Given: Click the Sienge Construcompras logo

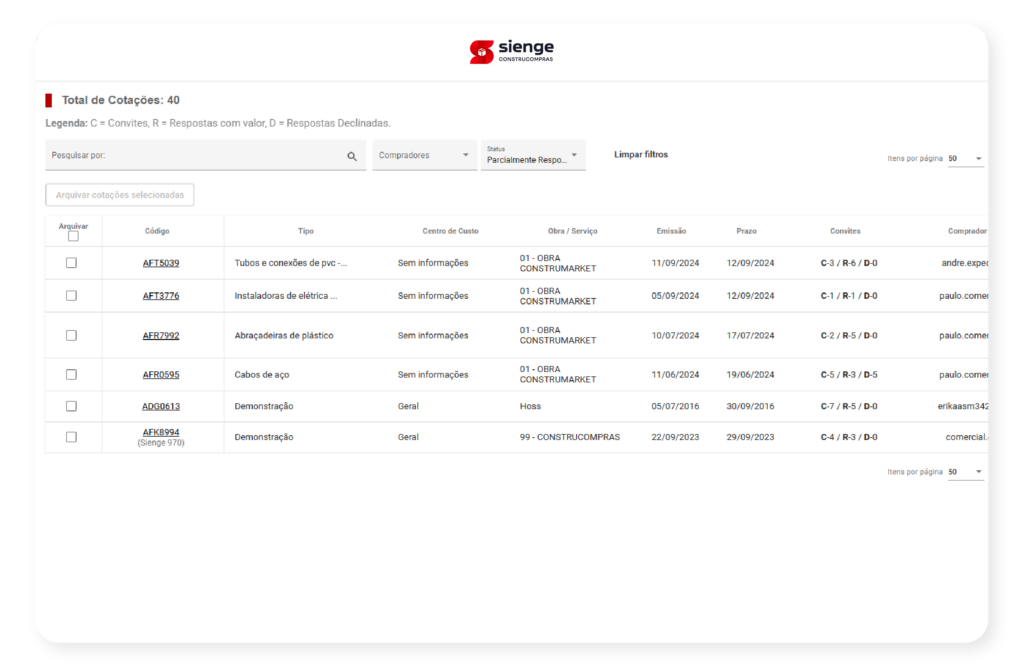Looking at the screenshot, I should click(511, 52).
